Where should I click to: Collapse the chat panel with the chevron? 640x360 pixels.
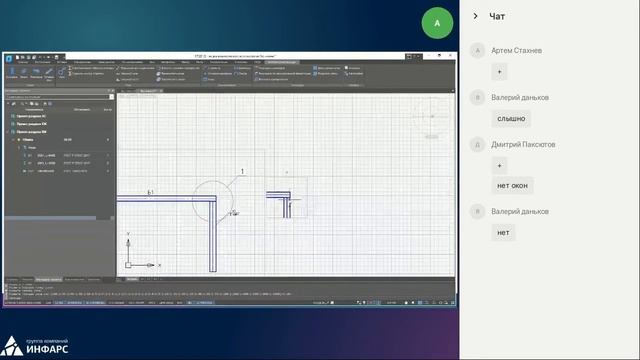[476, 16]
